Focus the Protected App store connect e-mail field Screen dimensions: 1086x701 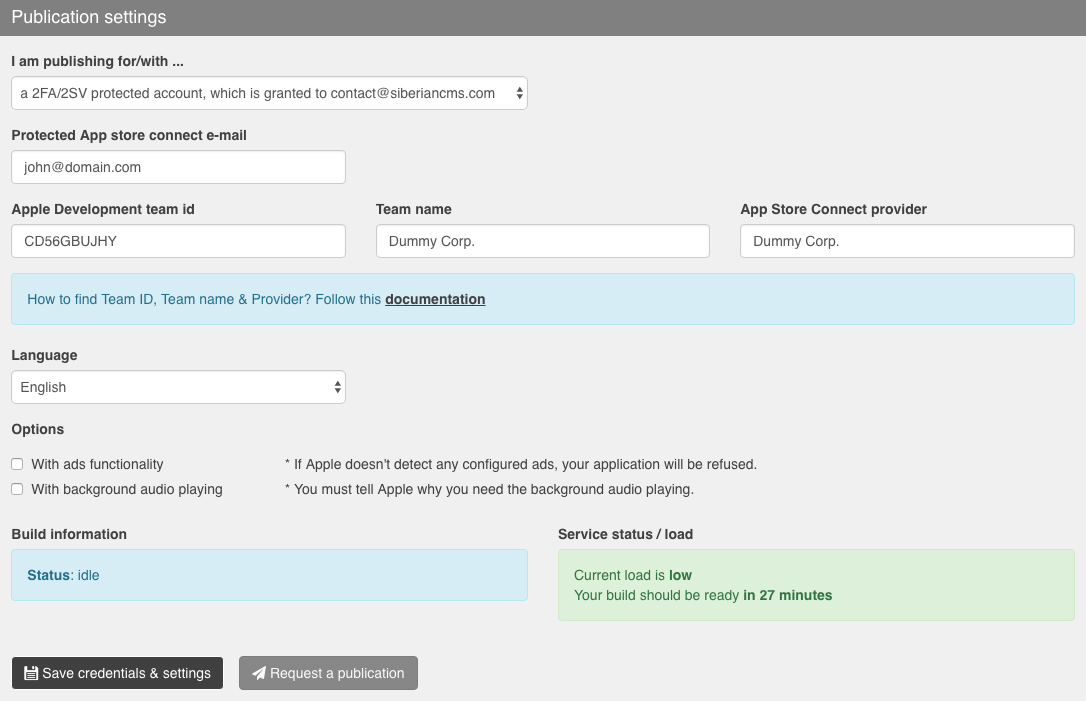pos(178,167)
